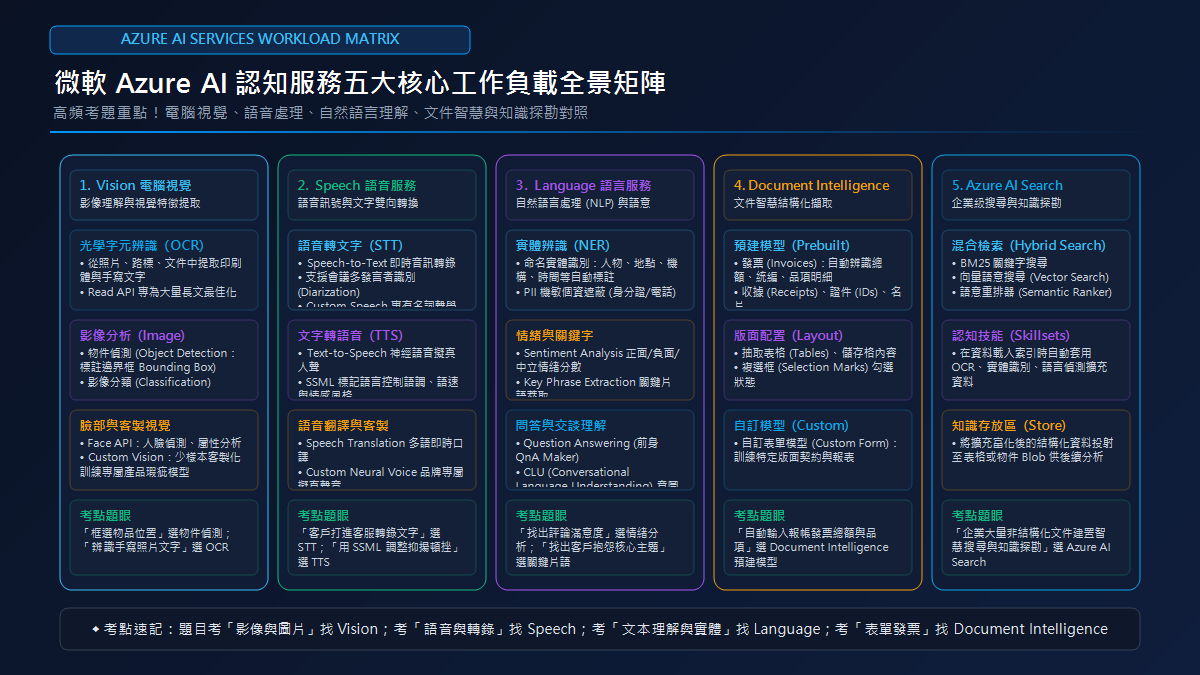Click the 抽取表格 (Tables) bullet
This screenshot has height=675, width=1200.
(x=815, y=353)
